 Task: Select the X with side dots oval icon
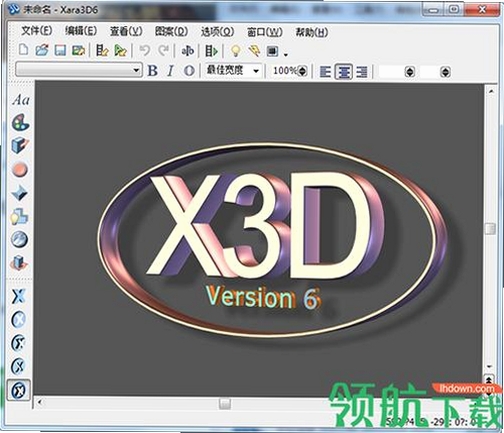19,343
